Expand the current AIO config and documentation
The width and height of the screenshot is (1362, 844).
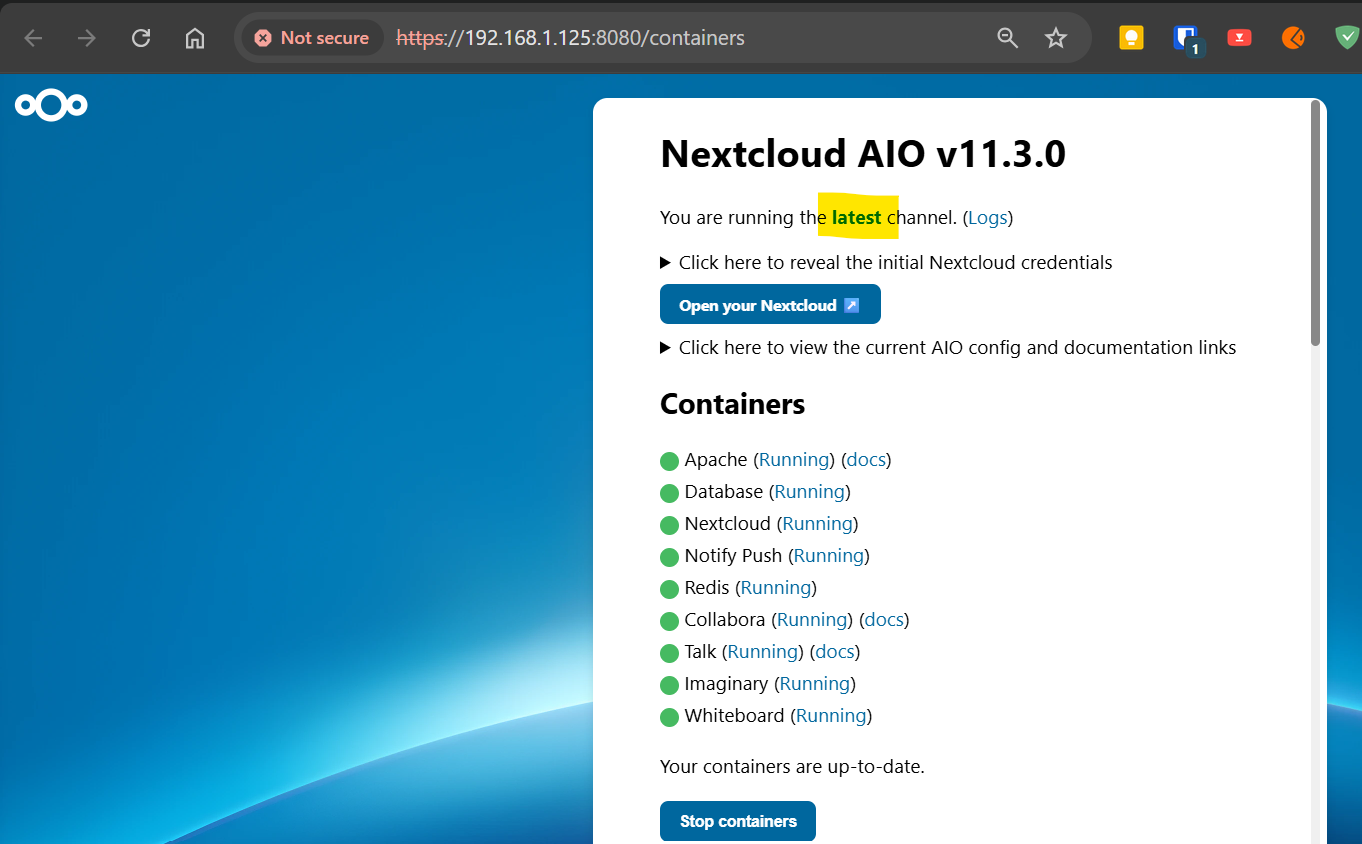tap(948, 348)
